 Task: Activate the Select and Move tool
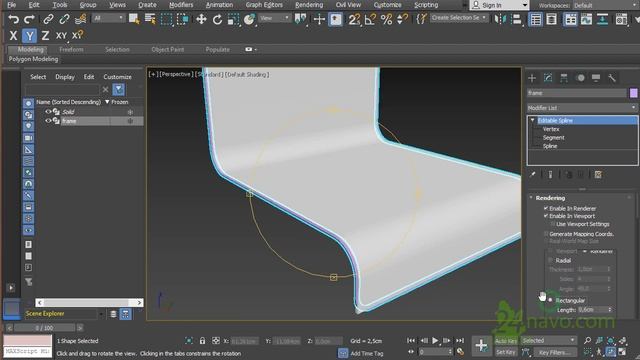coord(201,19)
